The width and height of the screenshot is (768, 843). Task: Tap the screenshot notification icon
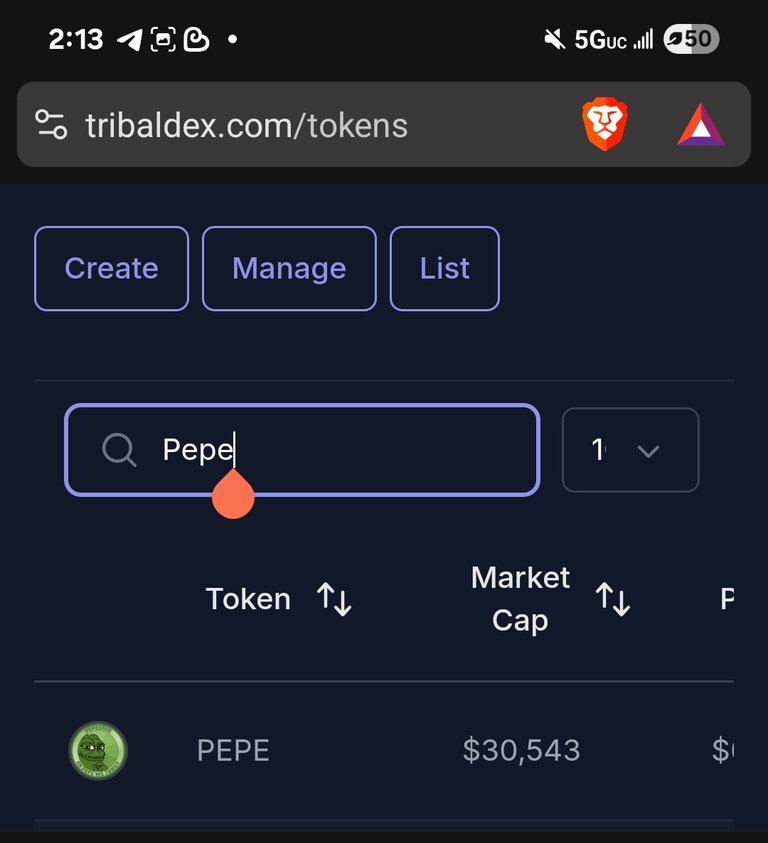pyautogui.click(x=163, y=39)
